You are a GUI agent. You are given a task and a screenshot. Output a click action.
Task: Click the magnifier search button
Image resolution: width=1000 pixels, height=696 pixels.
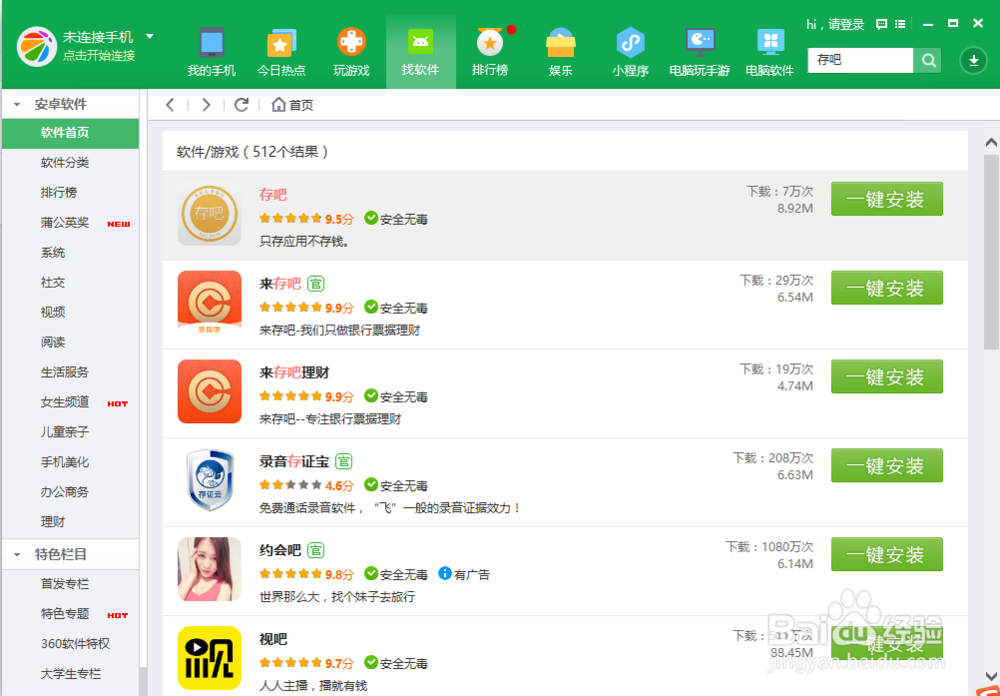pos(928,61)
